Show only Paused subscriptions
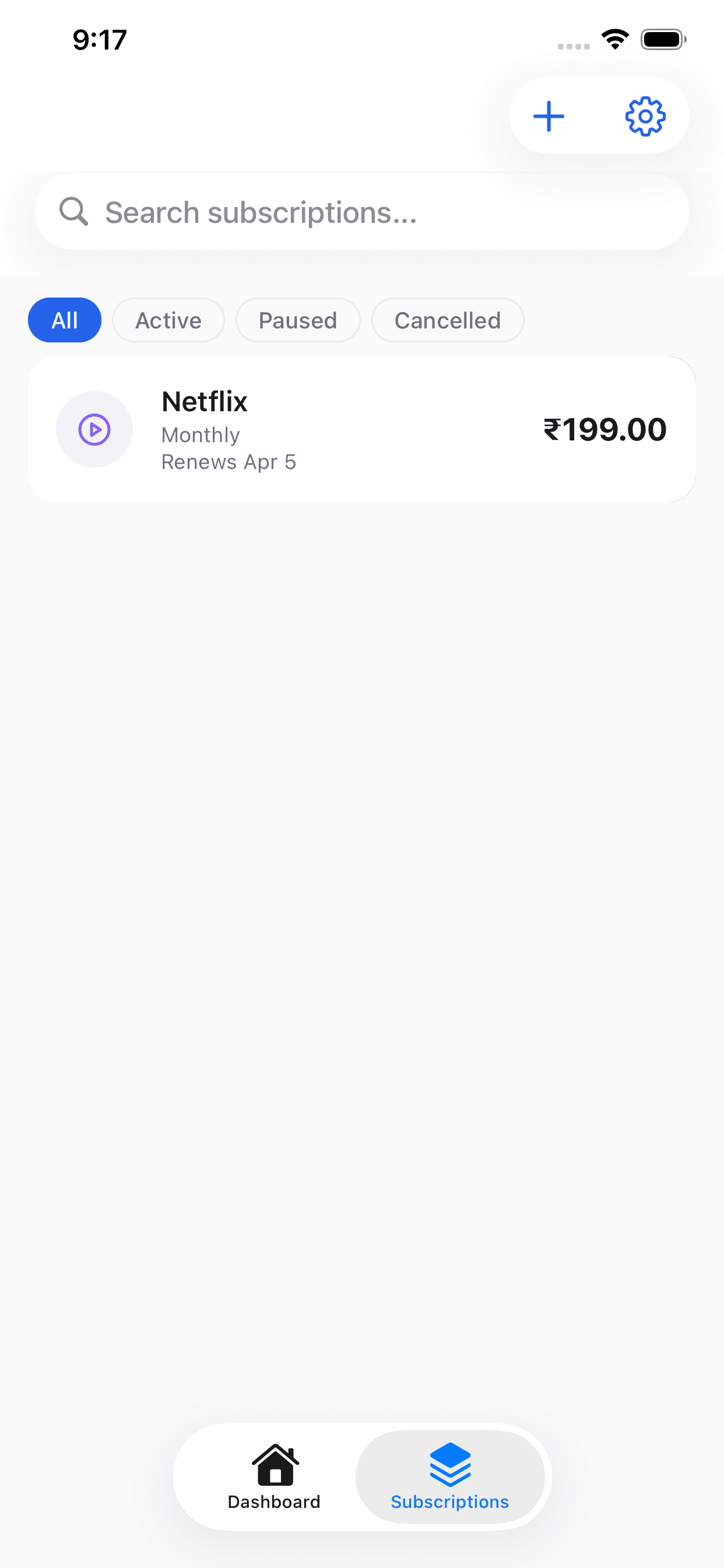The image size is (724, 1568). click(298, 320)
